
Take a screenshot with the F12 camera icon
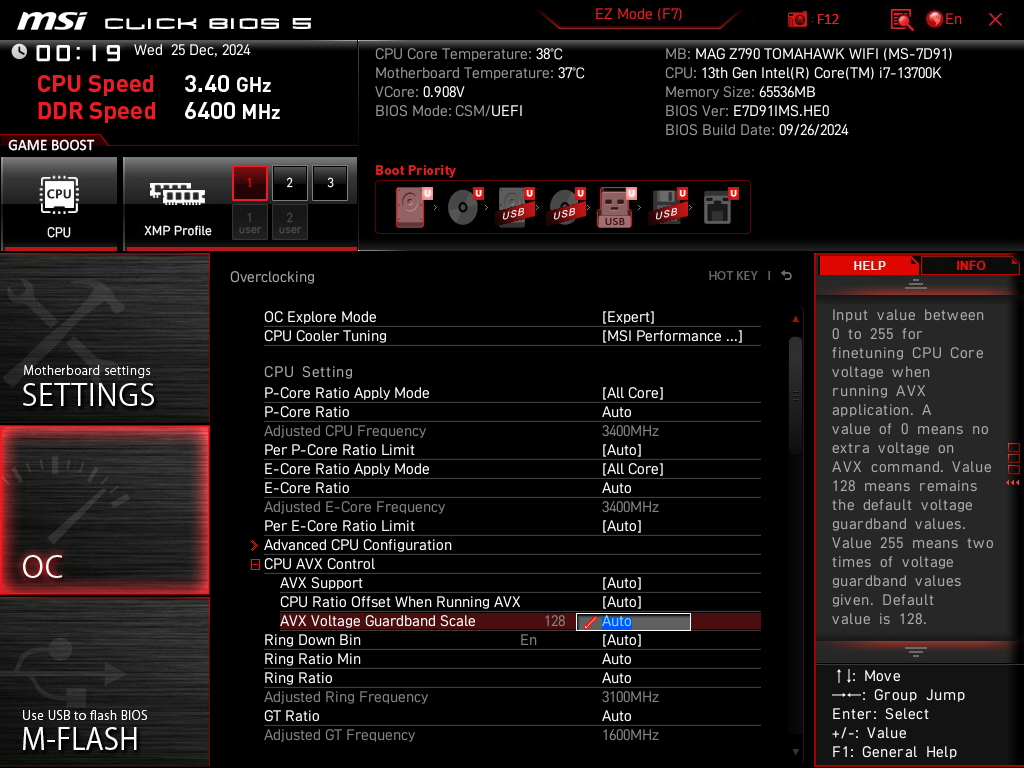pyautogui.click(x=797, y=19)
